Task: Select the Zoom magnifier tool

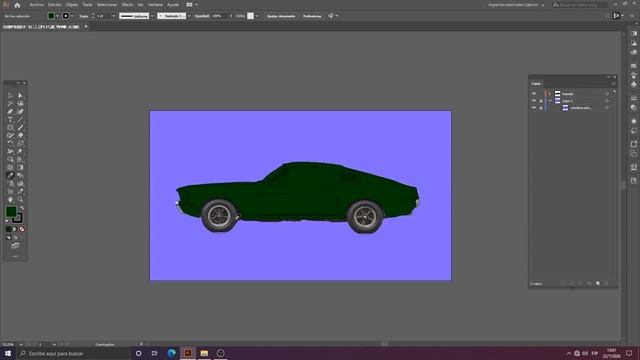Action: pos(20,200)
